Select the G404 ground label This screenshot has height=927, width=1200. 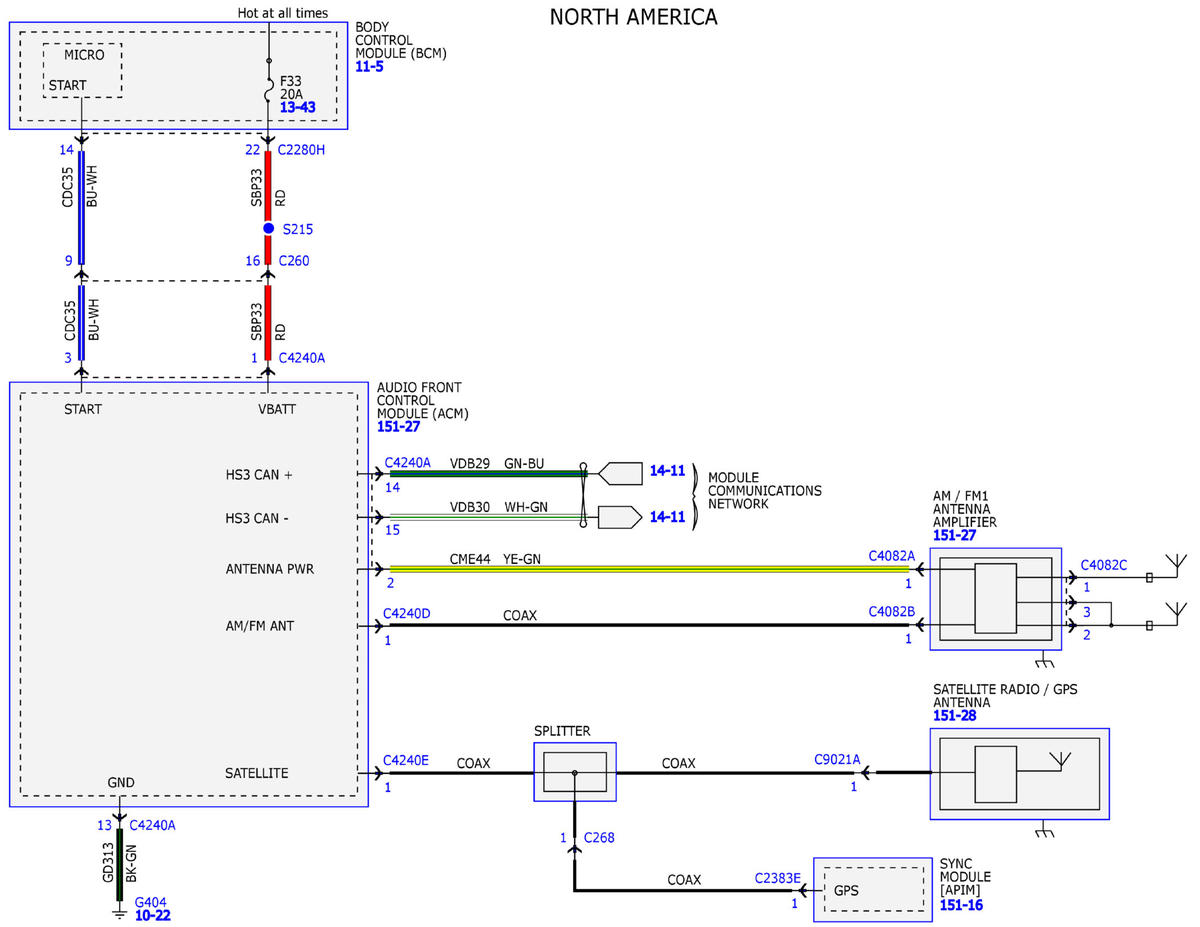tap(150, 901)
